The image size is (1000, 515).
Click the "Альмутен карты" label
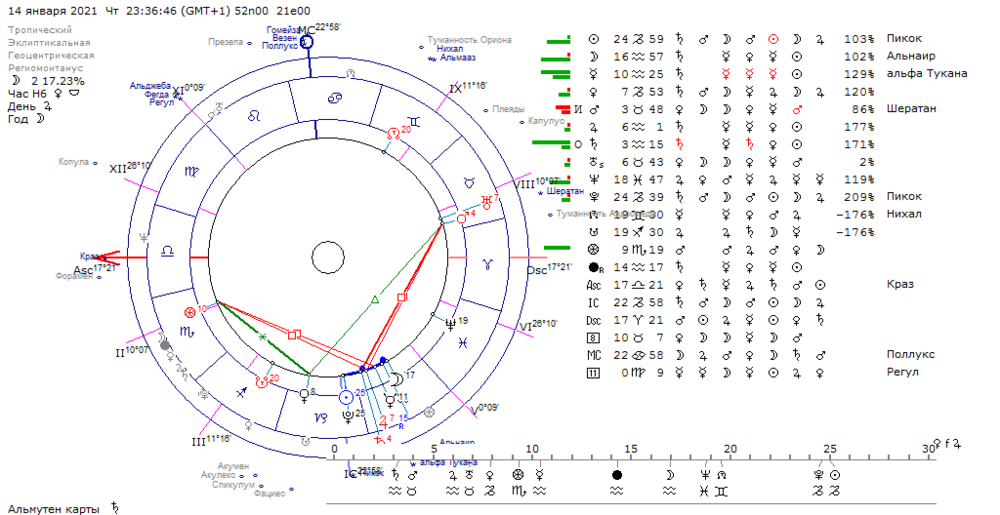tap(54, 509)
